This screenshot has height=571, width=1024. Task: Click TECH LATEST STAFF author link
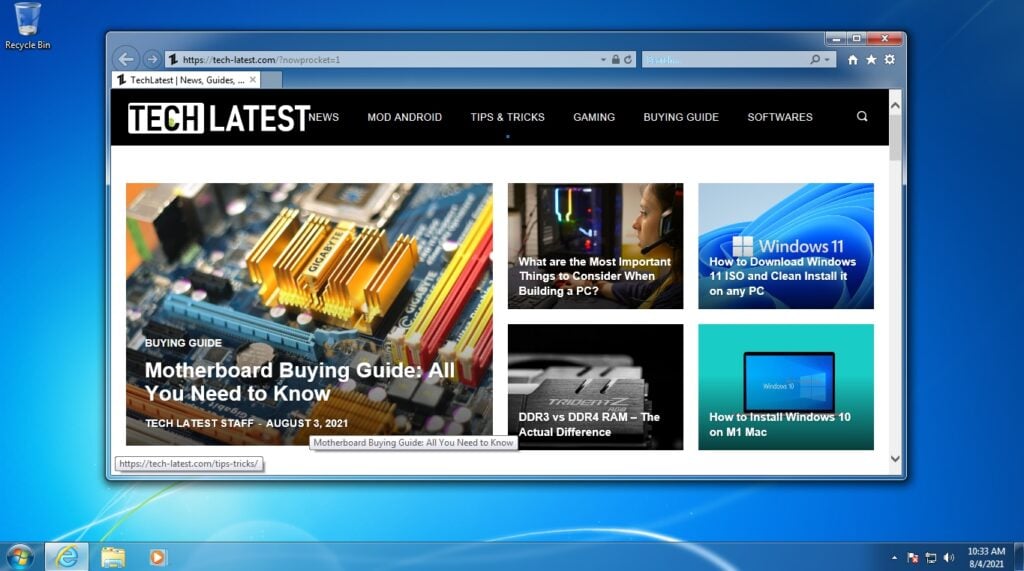(x=199, y=423)
